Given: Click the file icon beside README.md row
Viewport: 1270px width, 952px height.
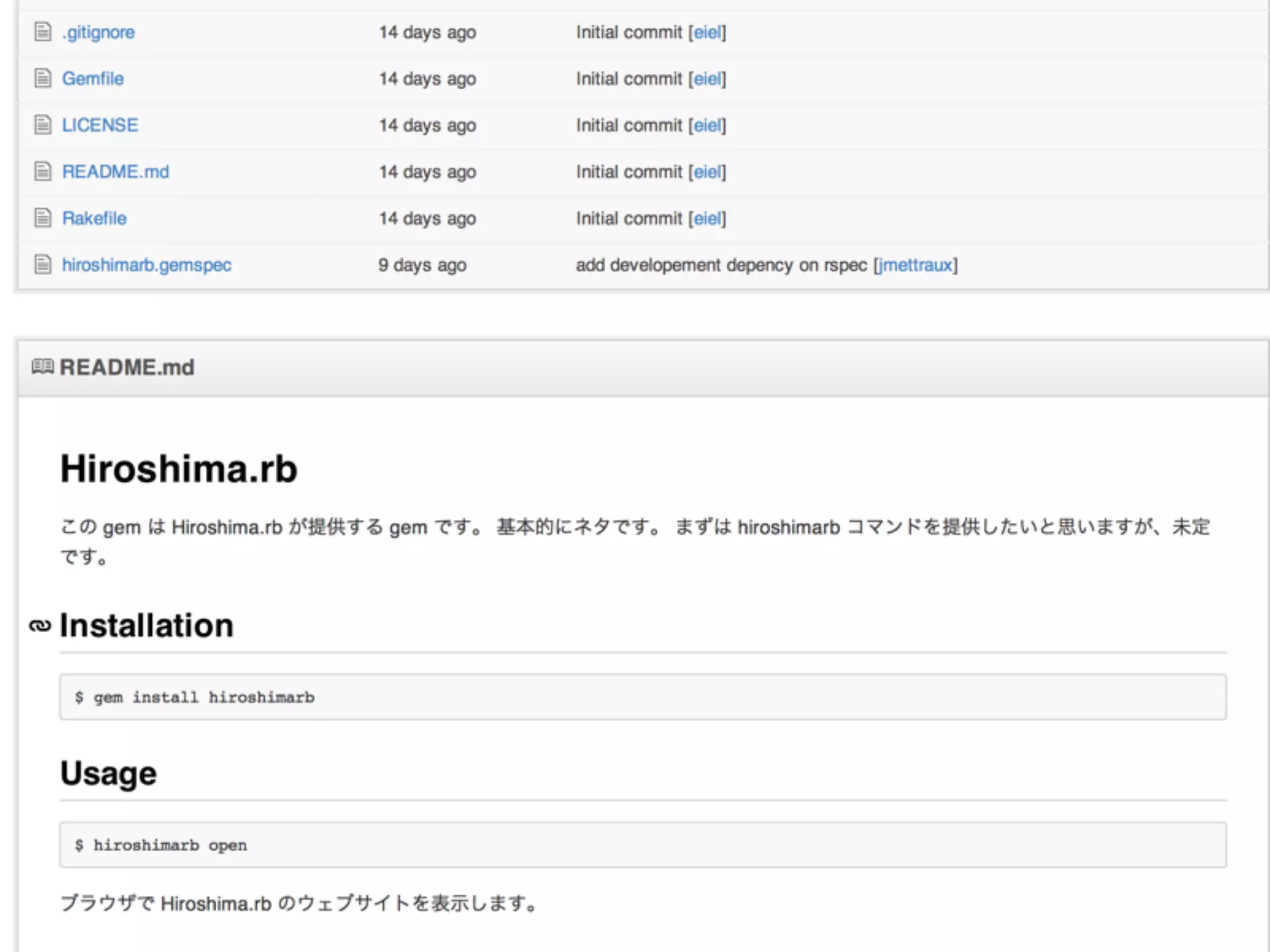Looking at the screenshot, I should (42, 171).
